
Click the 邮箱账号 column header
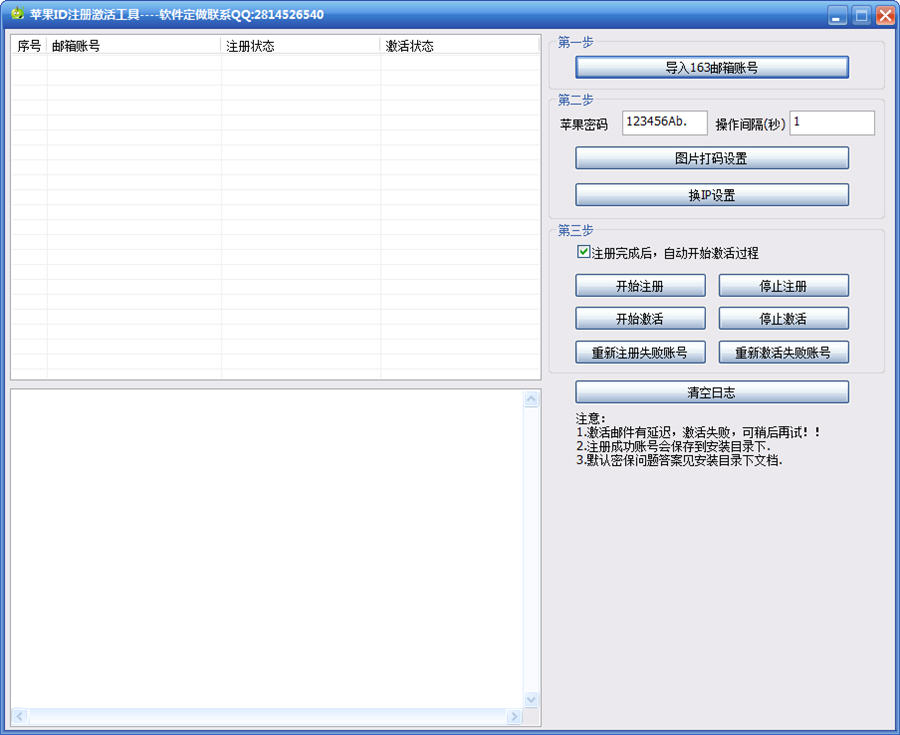134,46
